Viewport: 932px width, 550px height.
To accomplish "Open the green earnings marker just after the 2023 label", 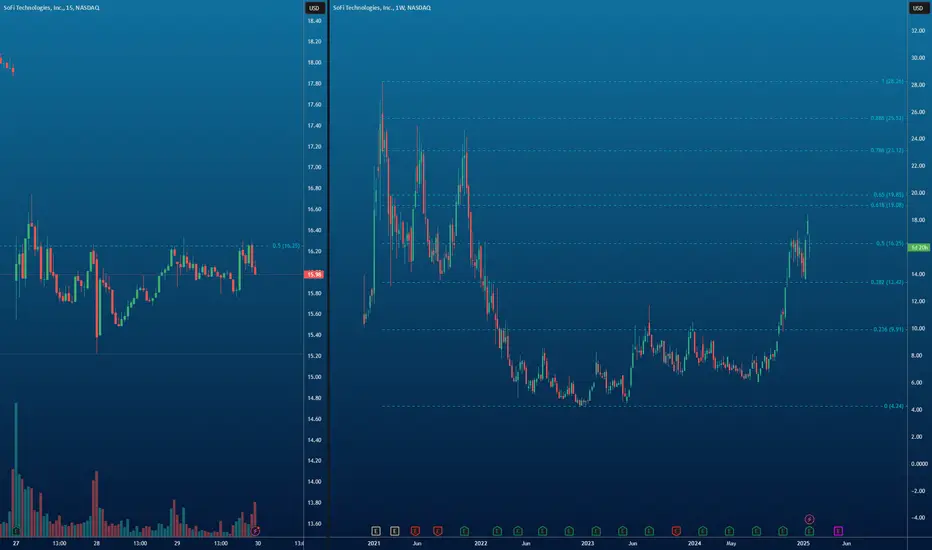I will [x=596, y=531].
